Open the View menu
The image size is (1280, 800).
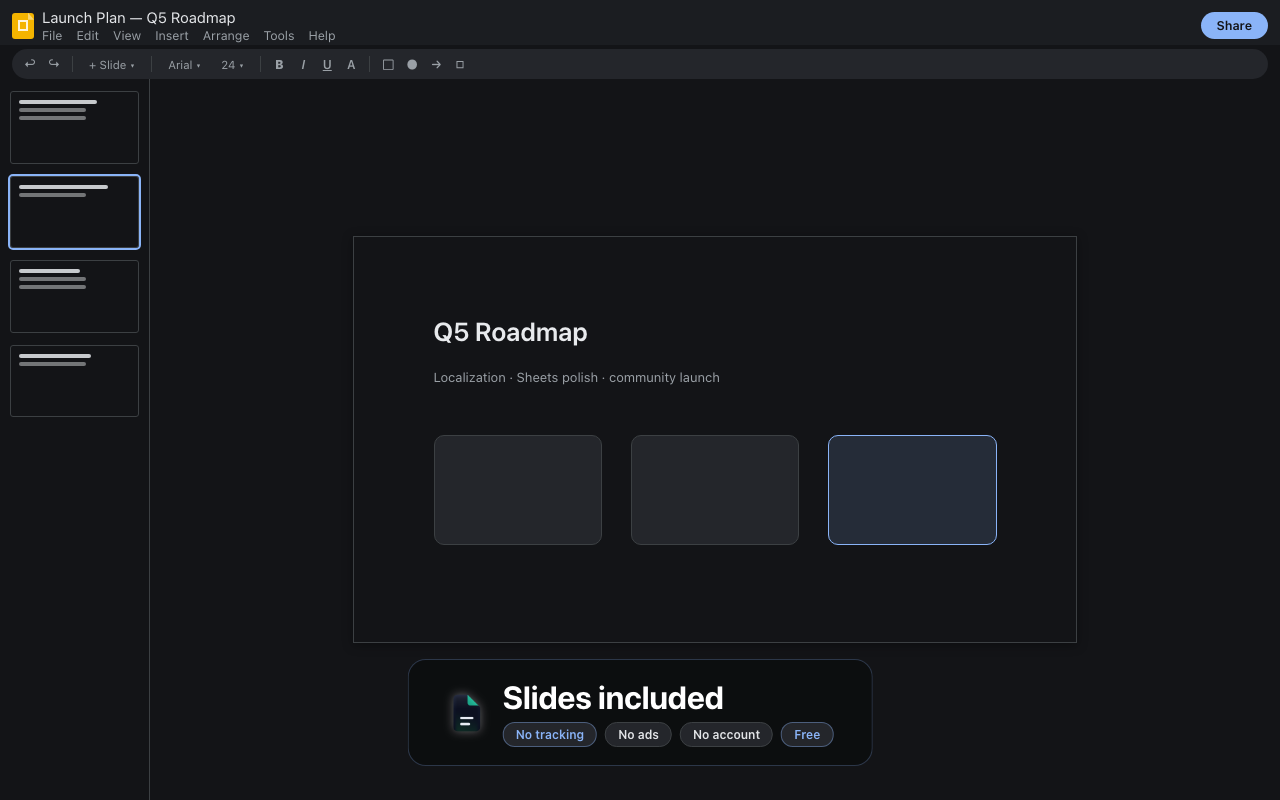click(x=127, y=36)
